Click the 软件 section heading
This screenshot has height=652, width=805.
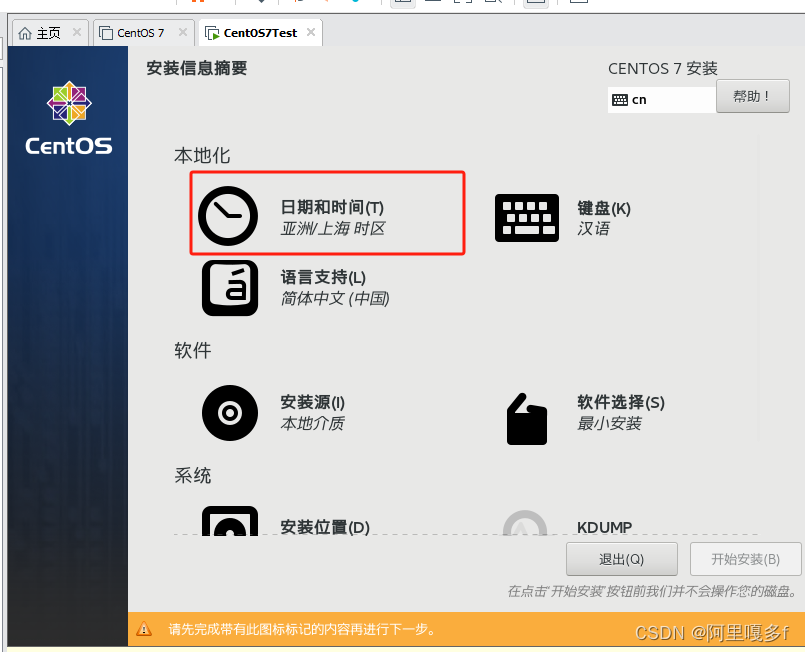coord(193,351)
